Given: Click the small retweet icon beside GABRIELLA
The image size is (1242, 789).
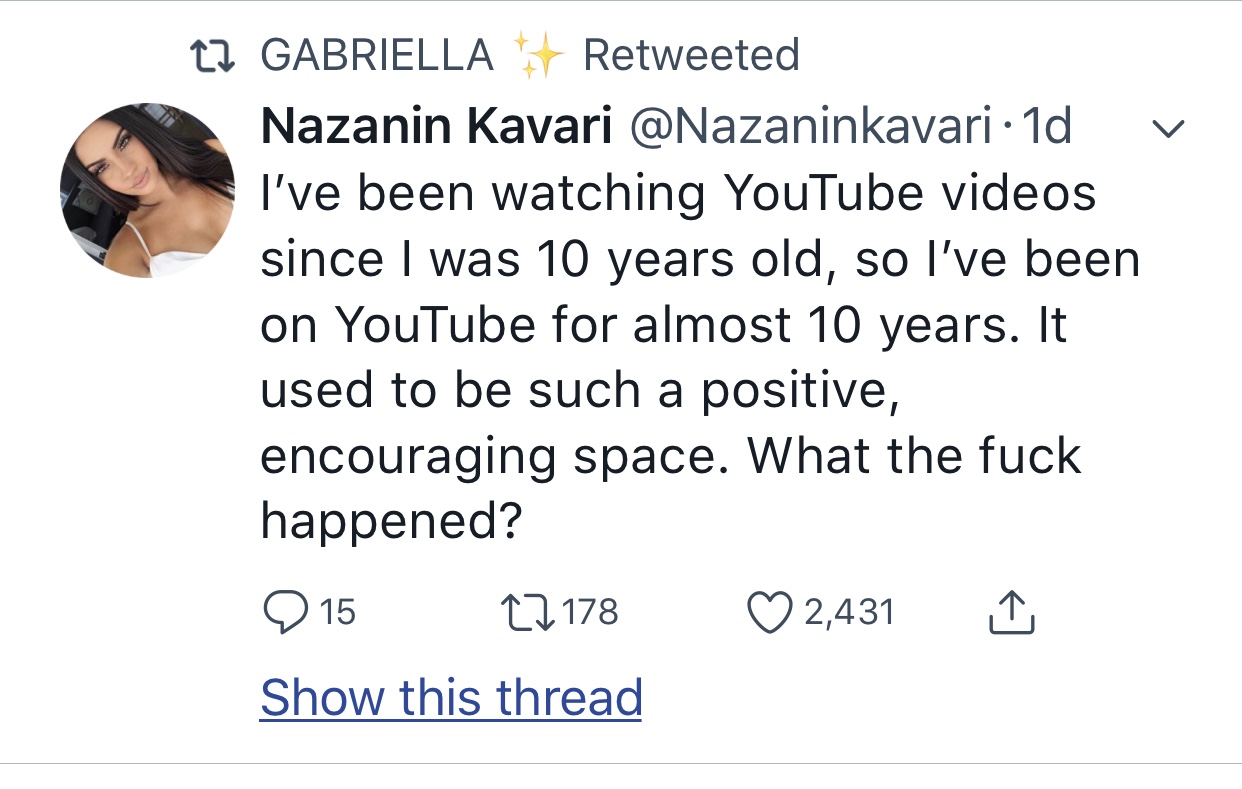Looking at the screenshot, I should 212,55.
